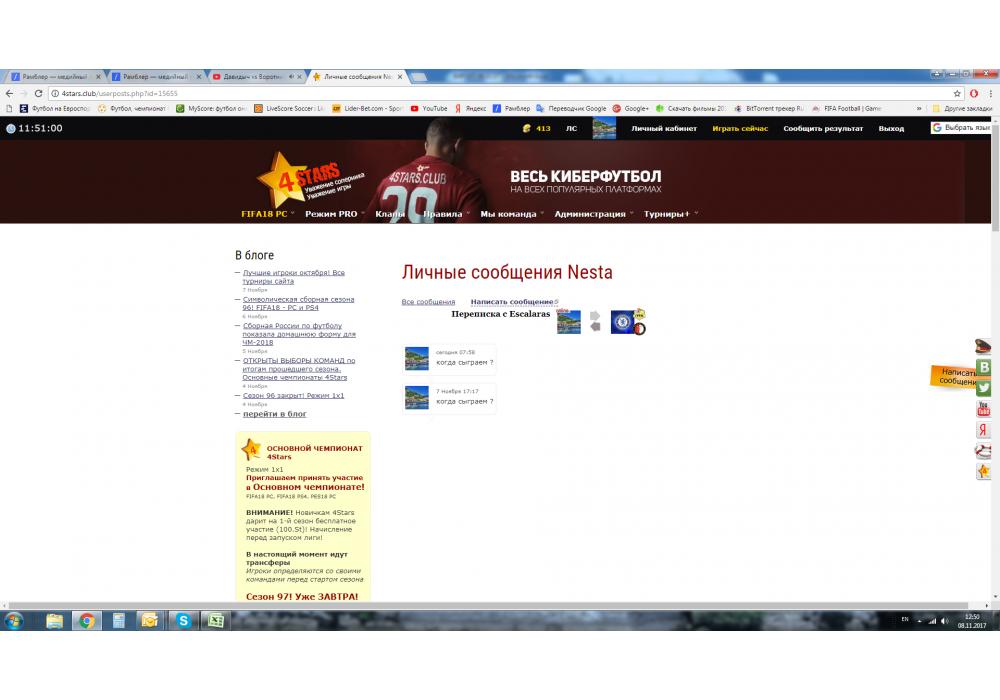Click the VK social sidebar icon

(983, 367)
